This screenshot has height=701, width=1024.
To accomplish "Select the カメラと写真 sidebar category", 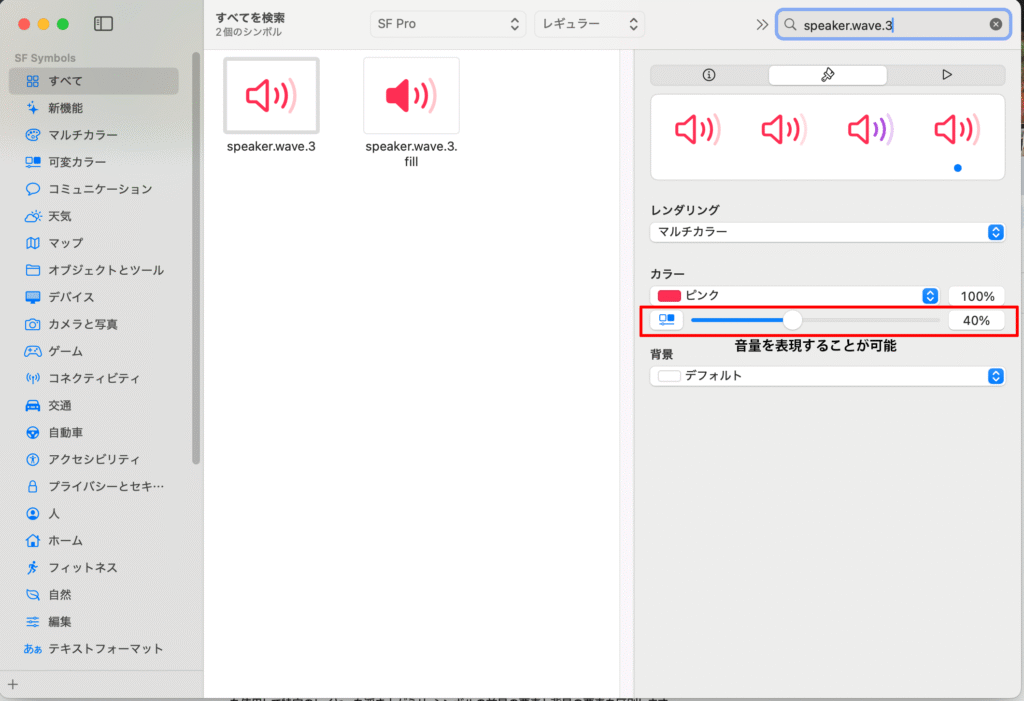I will coord(82,324).
